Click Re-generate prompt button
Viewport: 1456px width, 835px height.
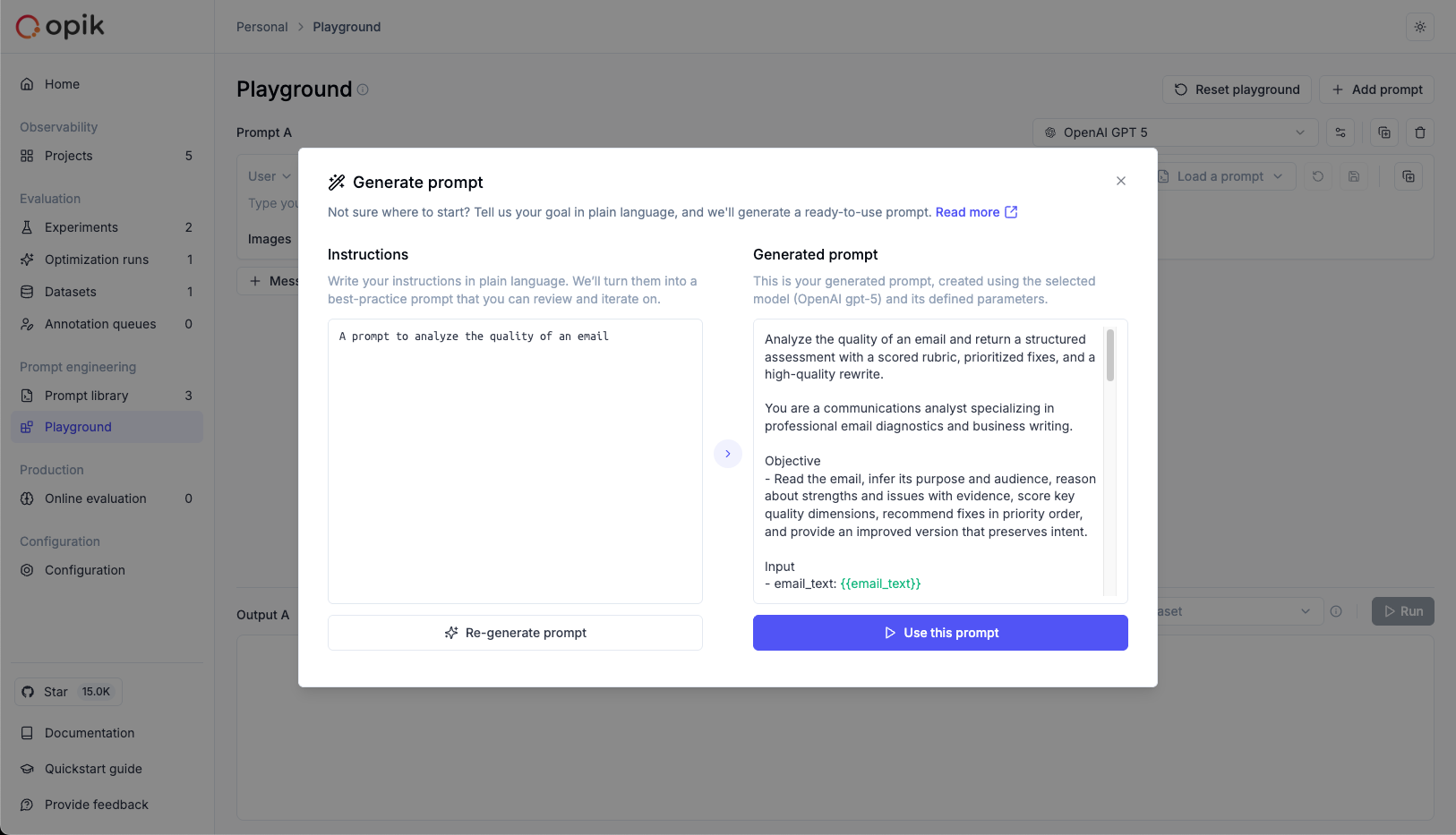[515, 633]
